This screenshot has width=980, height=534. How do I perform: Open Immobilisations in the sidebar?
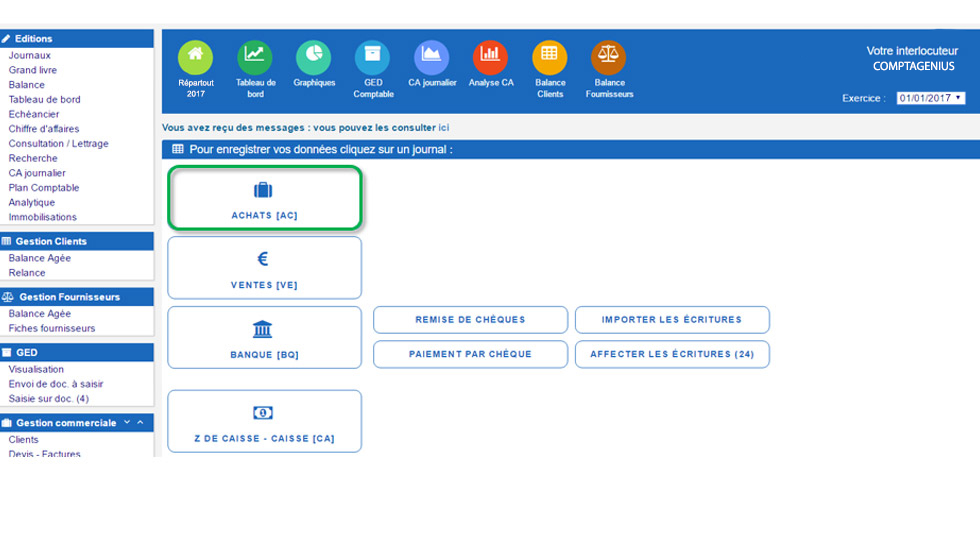coord(42,217)
